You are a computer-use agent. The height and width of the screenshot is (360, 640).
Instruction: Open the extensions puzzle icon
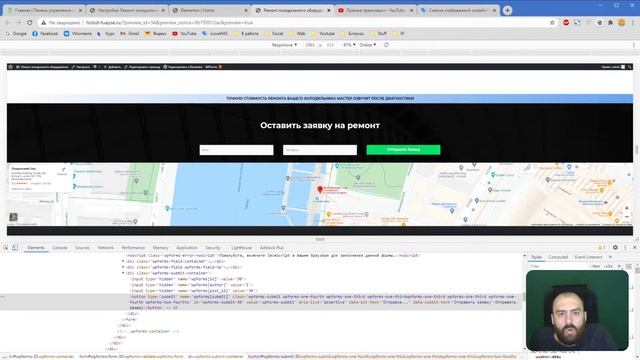(610, 23)
